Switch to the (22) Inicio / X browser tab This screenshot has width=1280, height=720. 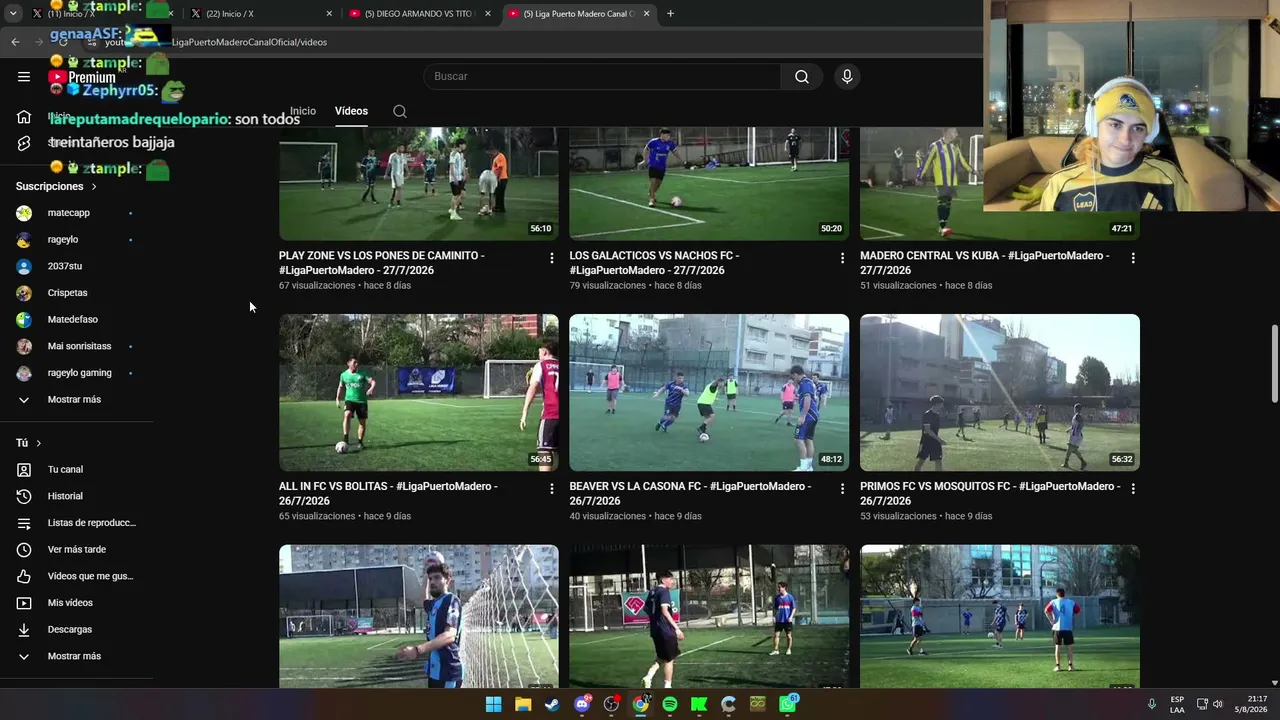click(x=260, y=14)
